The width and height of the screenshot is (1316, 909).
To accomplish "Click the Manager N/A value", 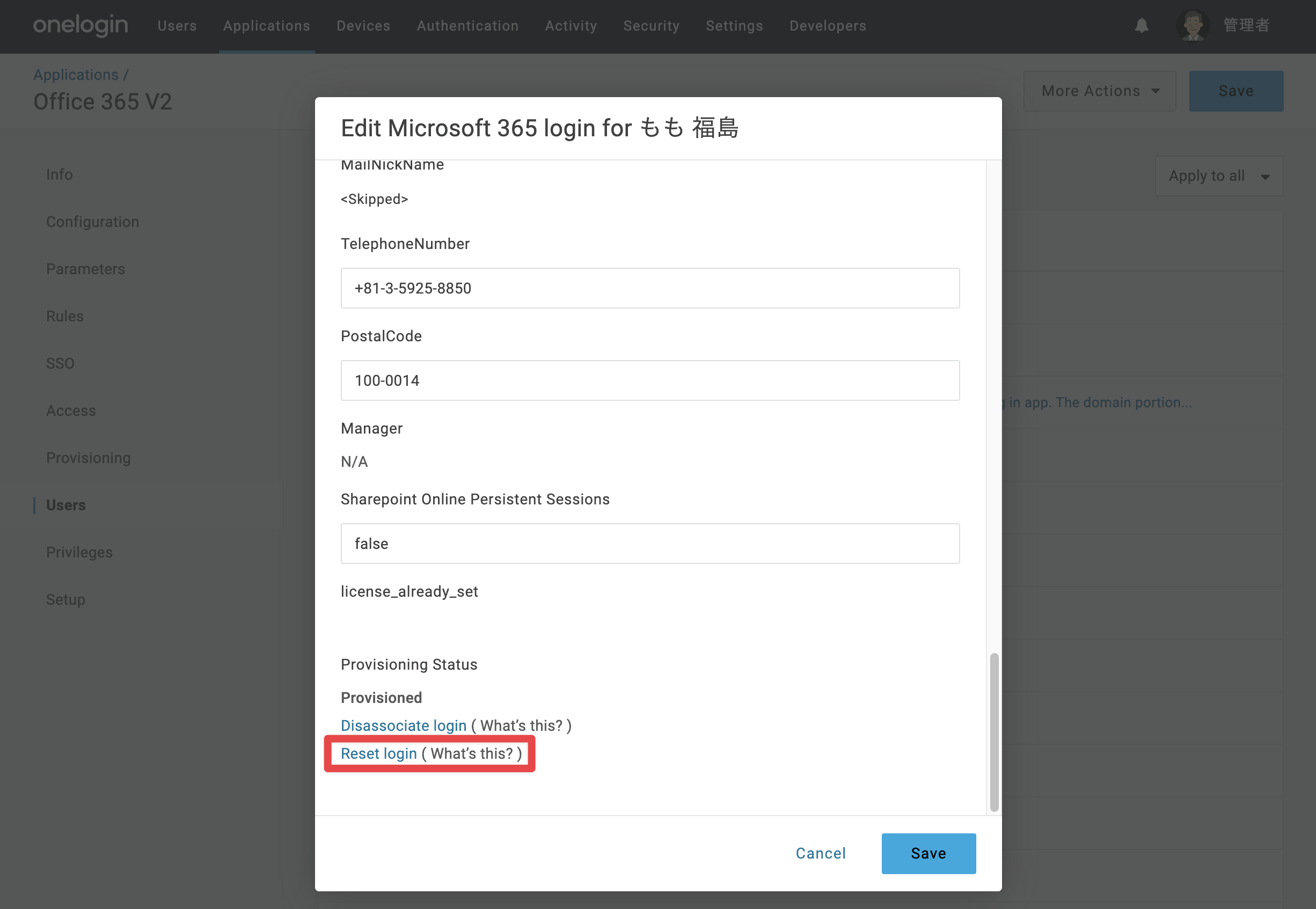I will click(354, 461).
